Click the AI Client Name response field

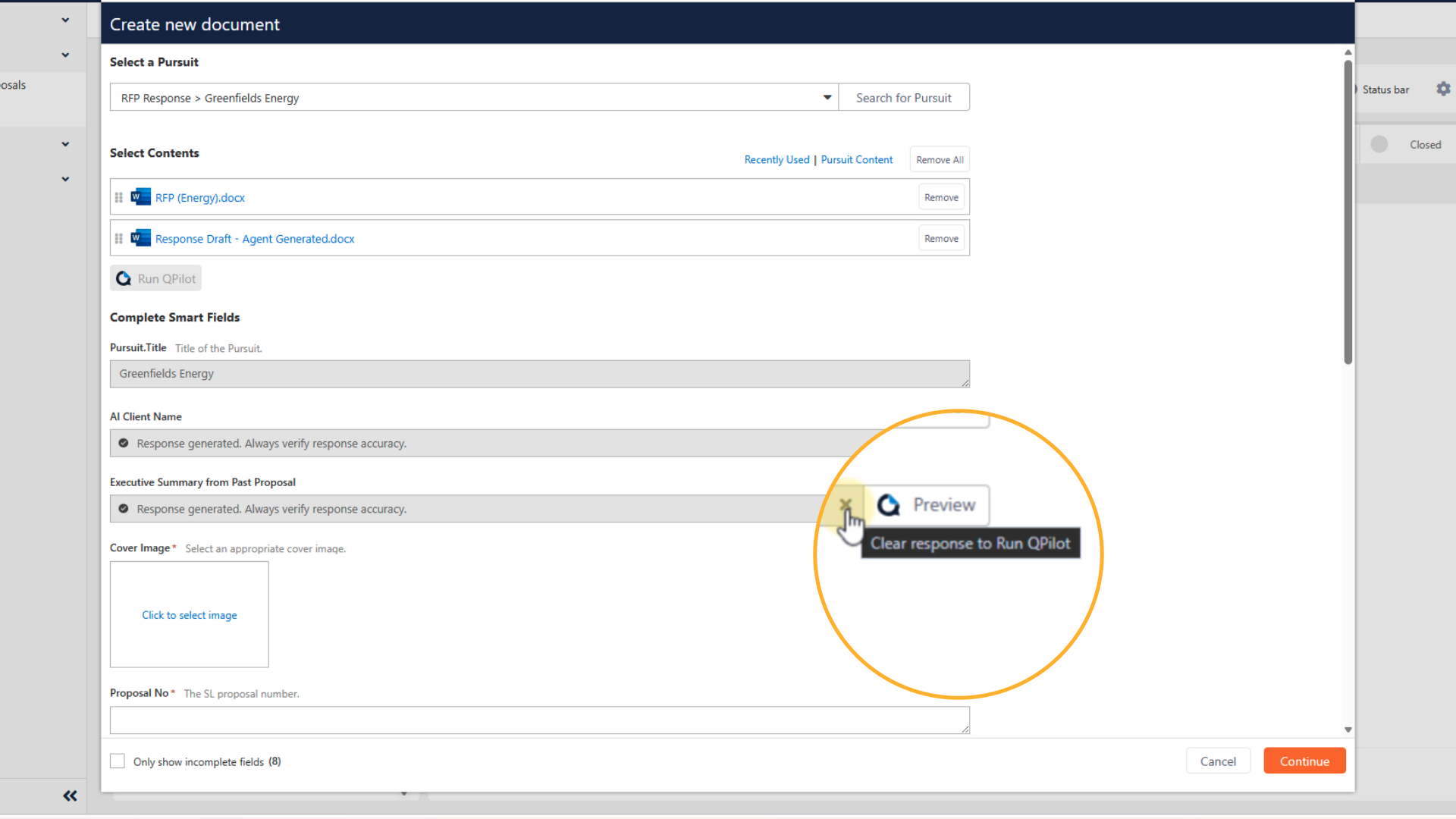(x=485, y=444)
